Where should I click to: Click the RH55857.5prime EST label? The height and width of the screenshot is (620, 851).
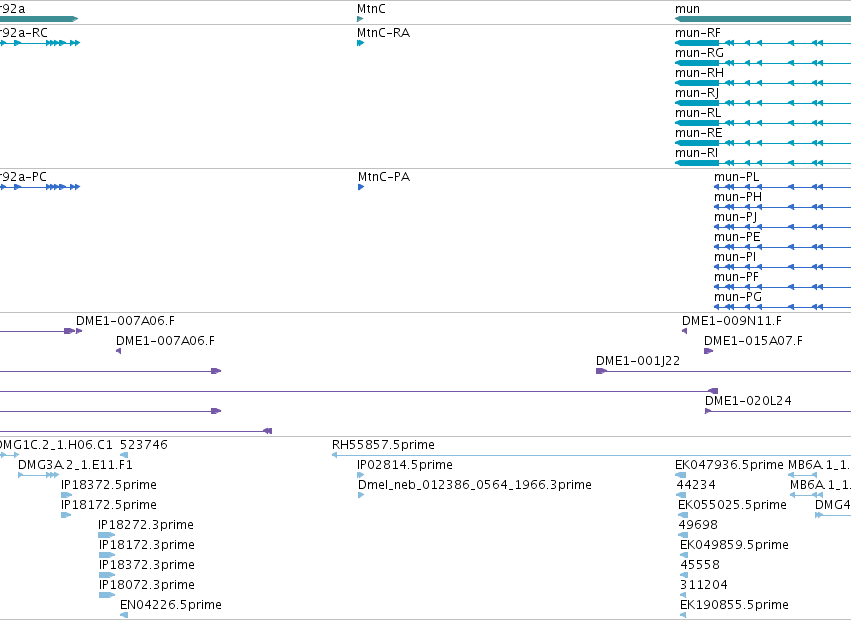click(x=383, y=445)
